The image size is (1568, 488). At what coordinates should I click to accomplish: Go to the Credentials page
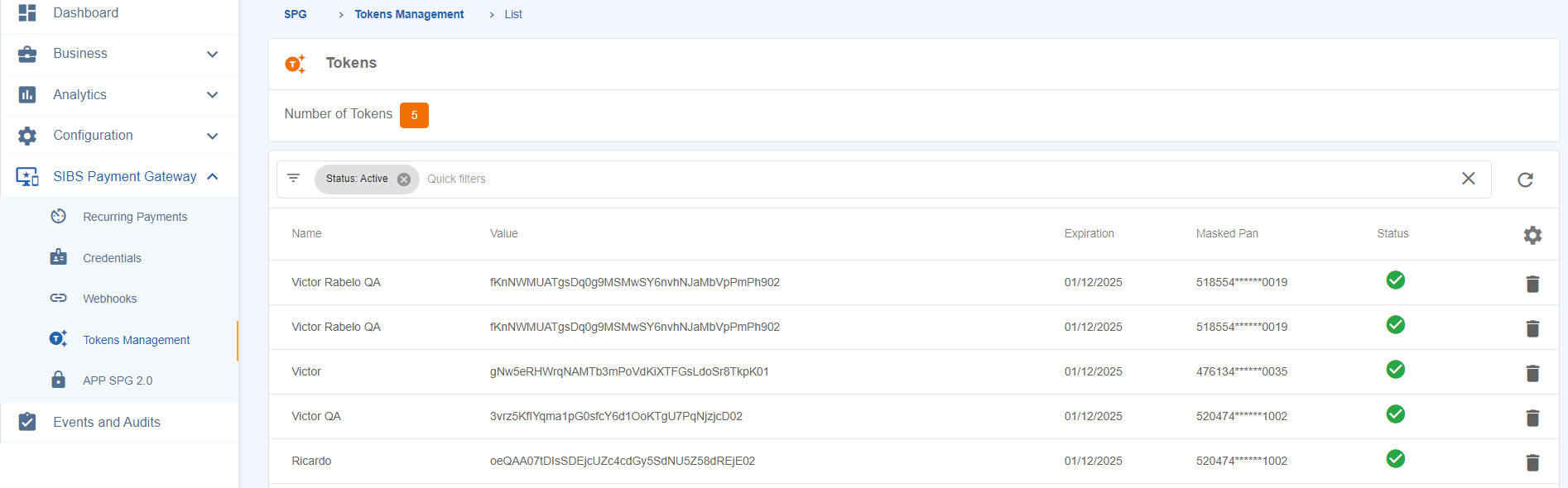(112, 258)
